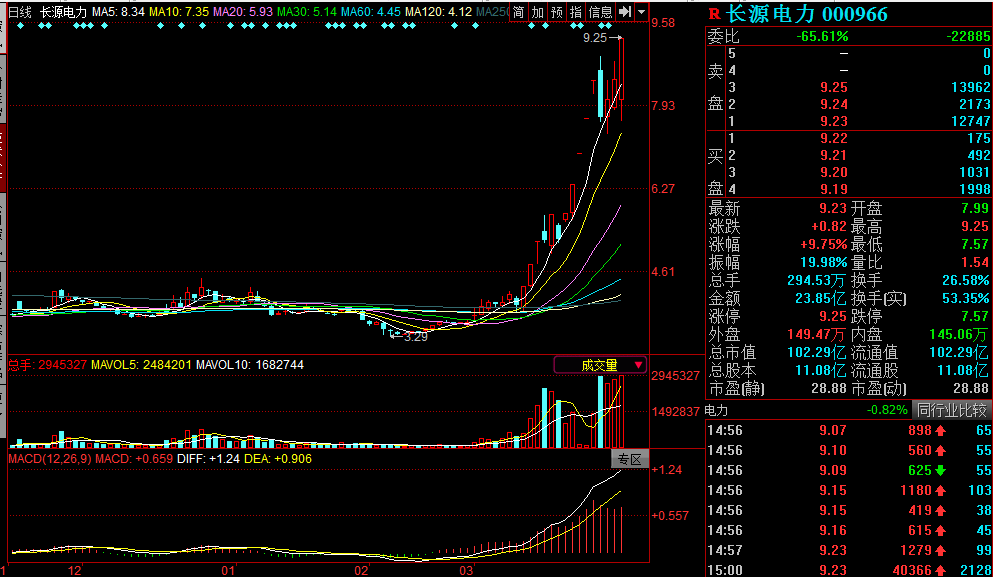Screen dimensions: 993x577
Task: Click the 电力 sector label
Action: tap(716, 410)
